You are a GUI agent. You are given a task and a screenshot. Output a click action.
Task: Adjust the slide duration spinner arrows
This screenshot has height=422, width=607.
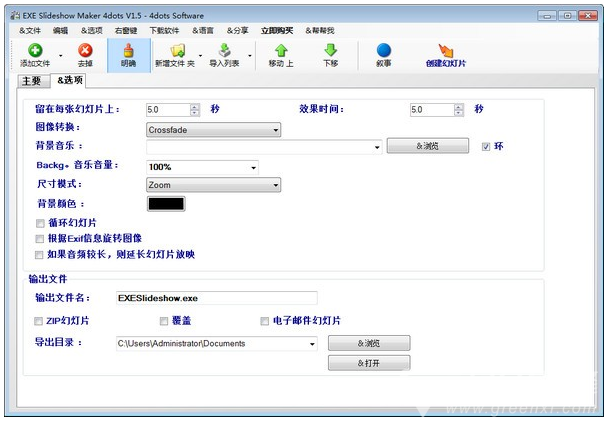pos(195,110)
